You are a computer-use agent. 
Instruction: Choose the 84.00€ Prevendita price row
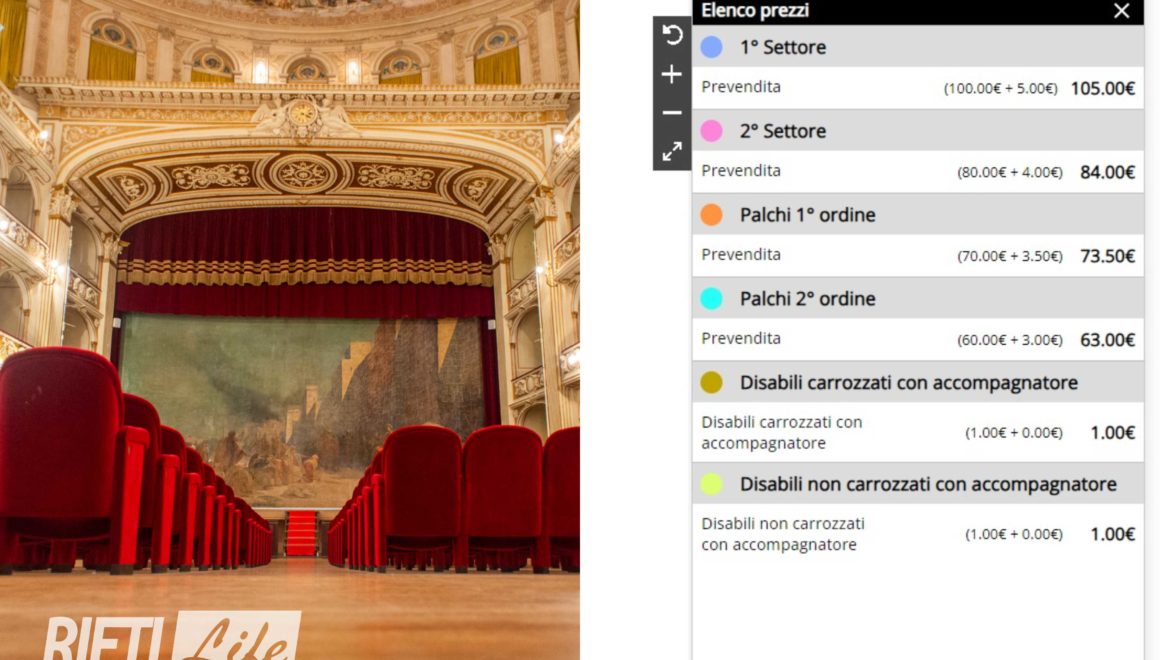coord(917,172)
